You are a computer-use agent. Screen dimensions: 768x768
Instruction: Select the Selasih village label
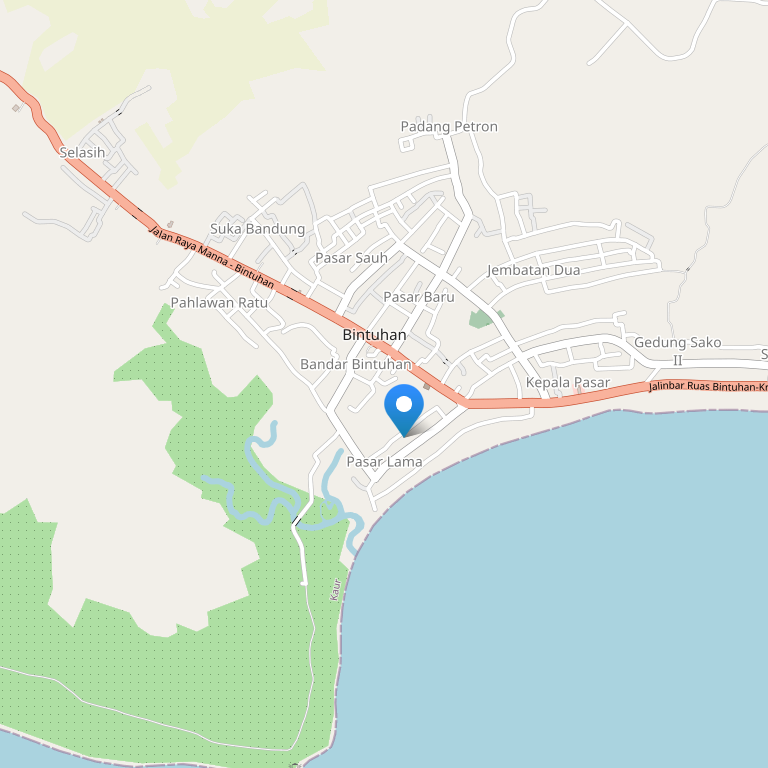82,152
